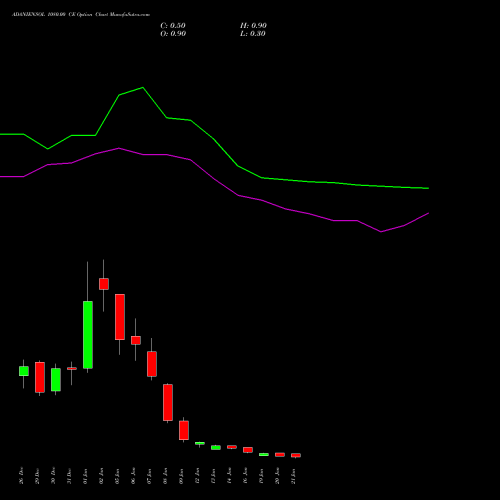
Task: Click the 30 Dec date label
Action: coord(53,476)
